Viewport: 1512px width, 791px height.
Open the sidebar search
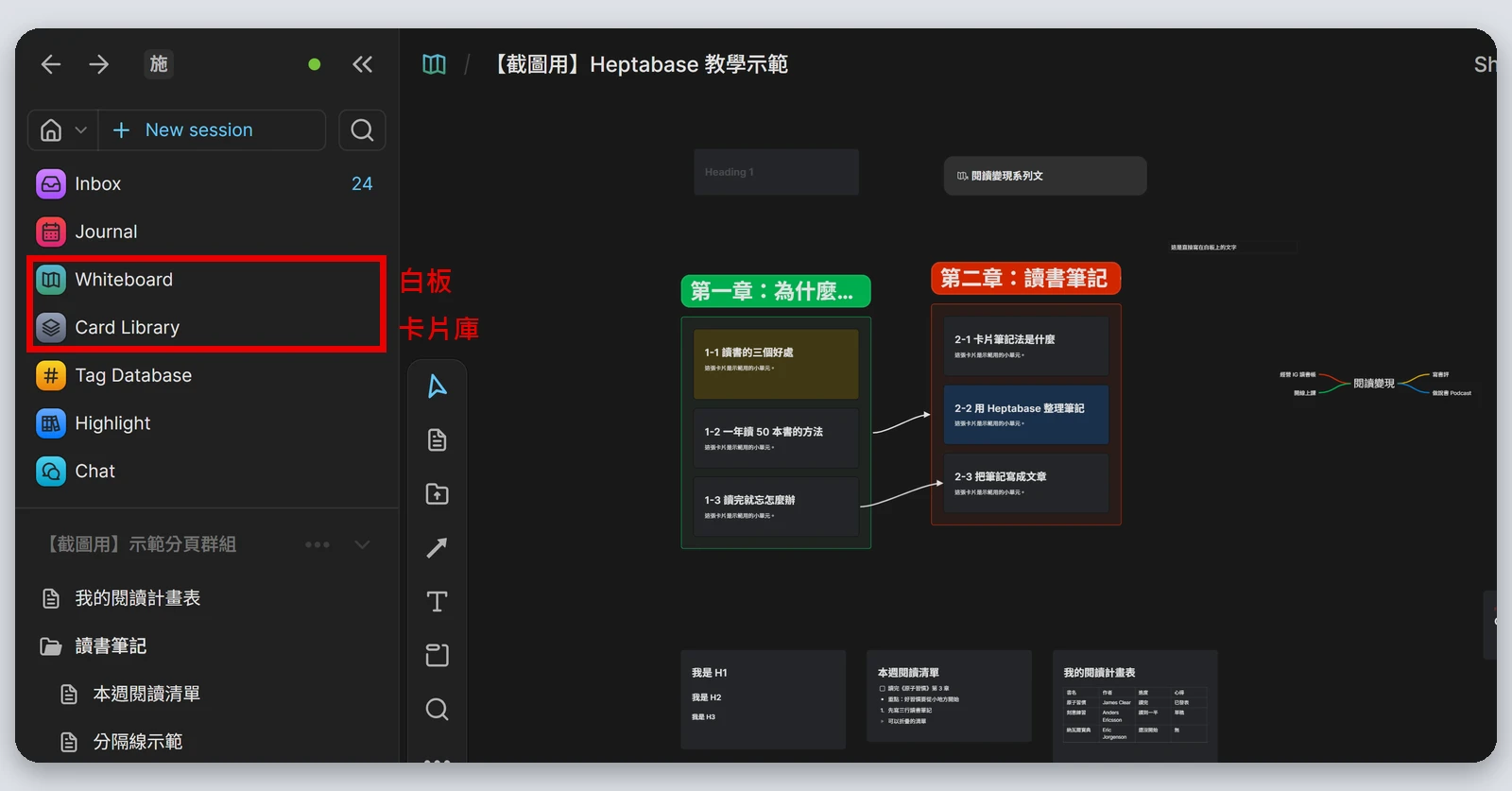click(362, 130)
